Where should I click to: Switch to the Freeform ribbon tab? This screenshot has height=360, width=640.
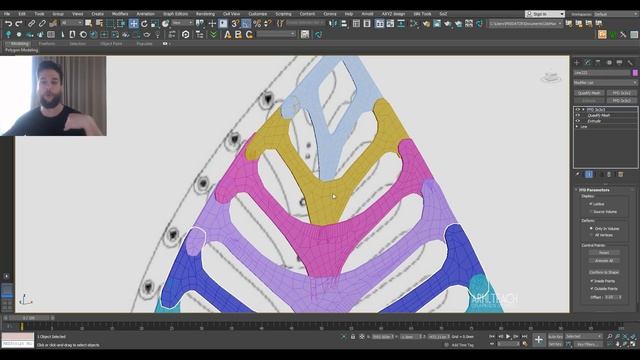point(47,44)
